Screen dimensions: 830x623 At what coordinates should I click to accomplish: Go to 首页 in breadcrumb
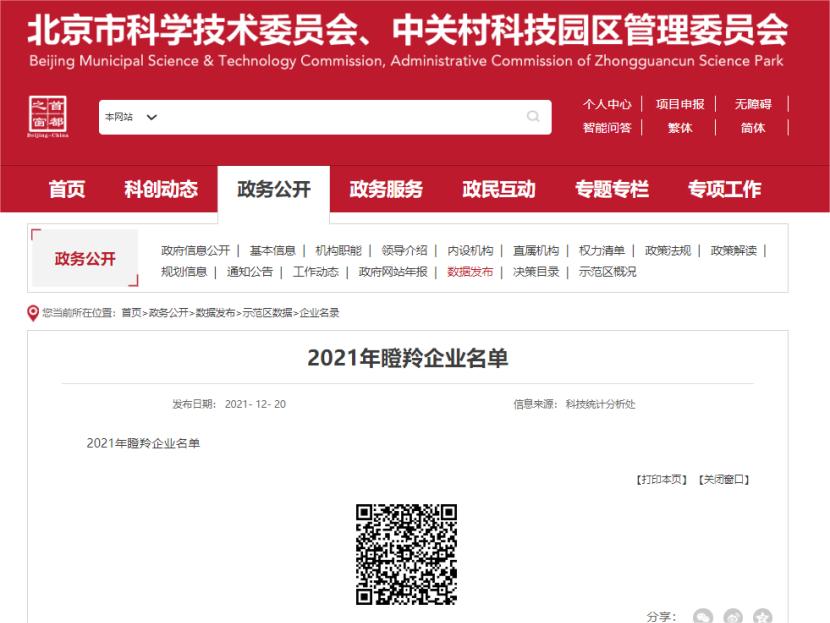click(x=131, y=313)
